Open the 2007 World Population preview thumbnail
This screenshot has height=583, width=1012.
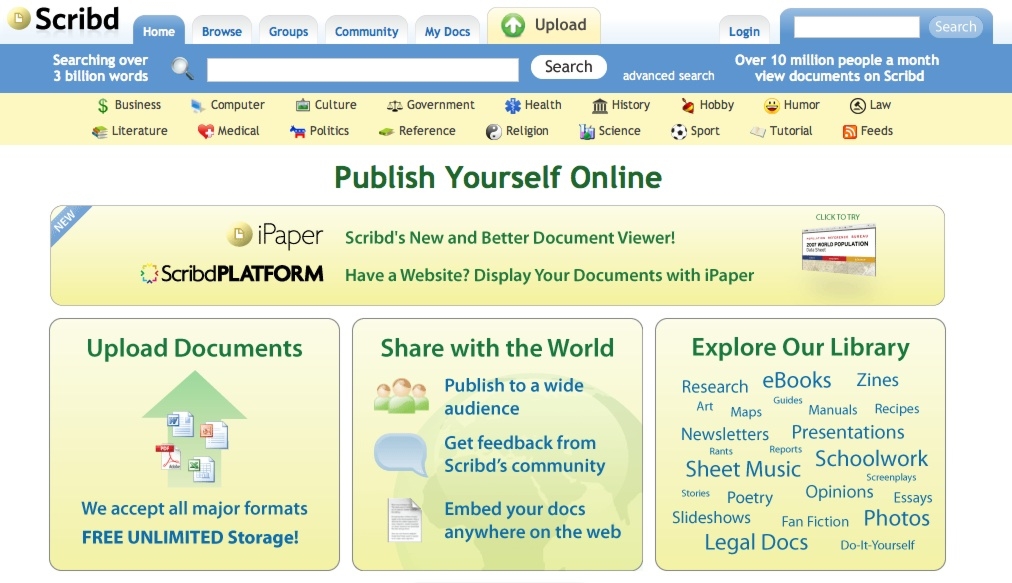(838, 251)
